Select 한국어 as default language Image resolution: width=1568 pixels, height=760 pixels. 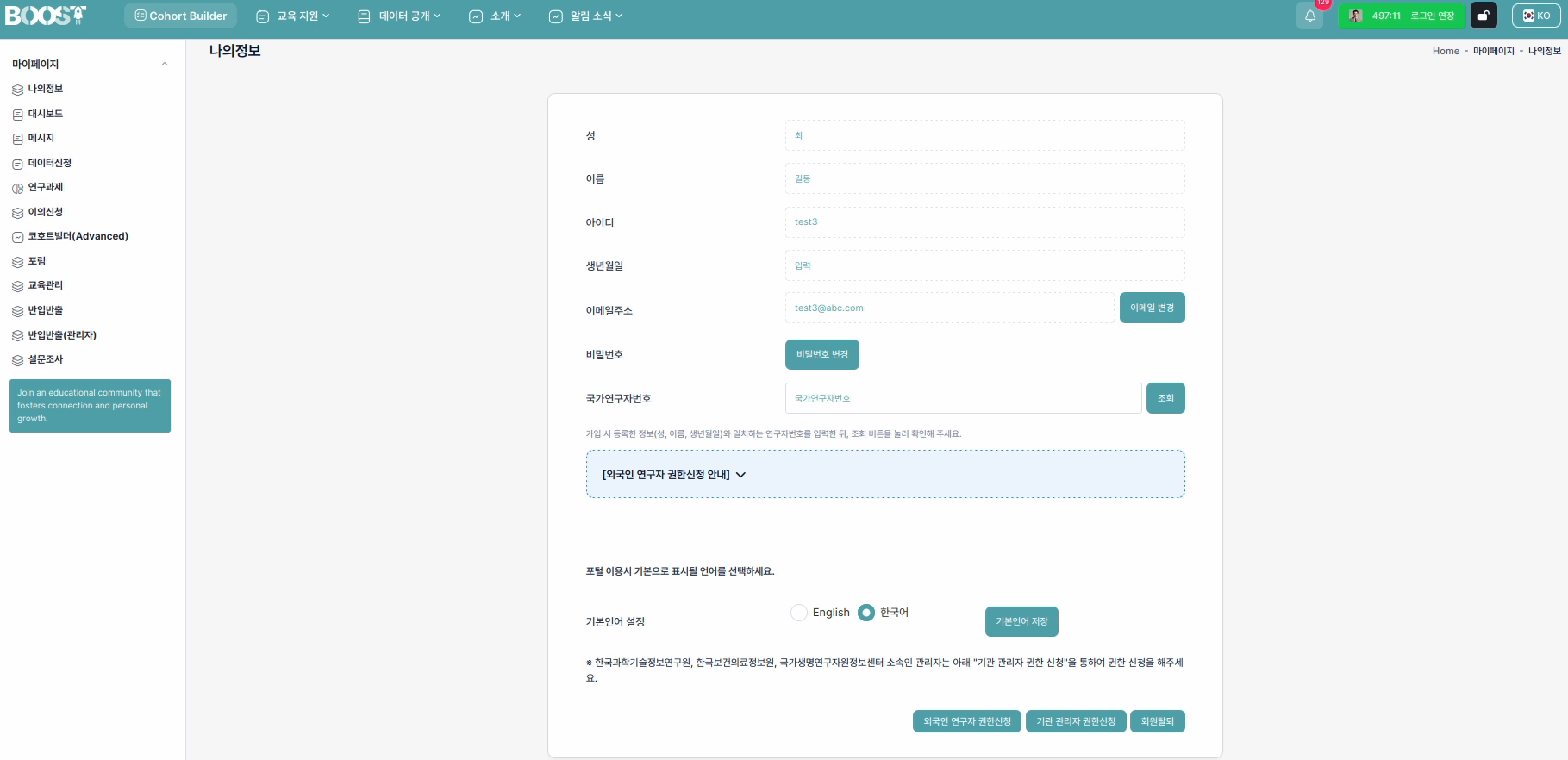[x=866, y=613]
